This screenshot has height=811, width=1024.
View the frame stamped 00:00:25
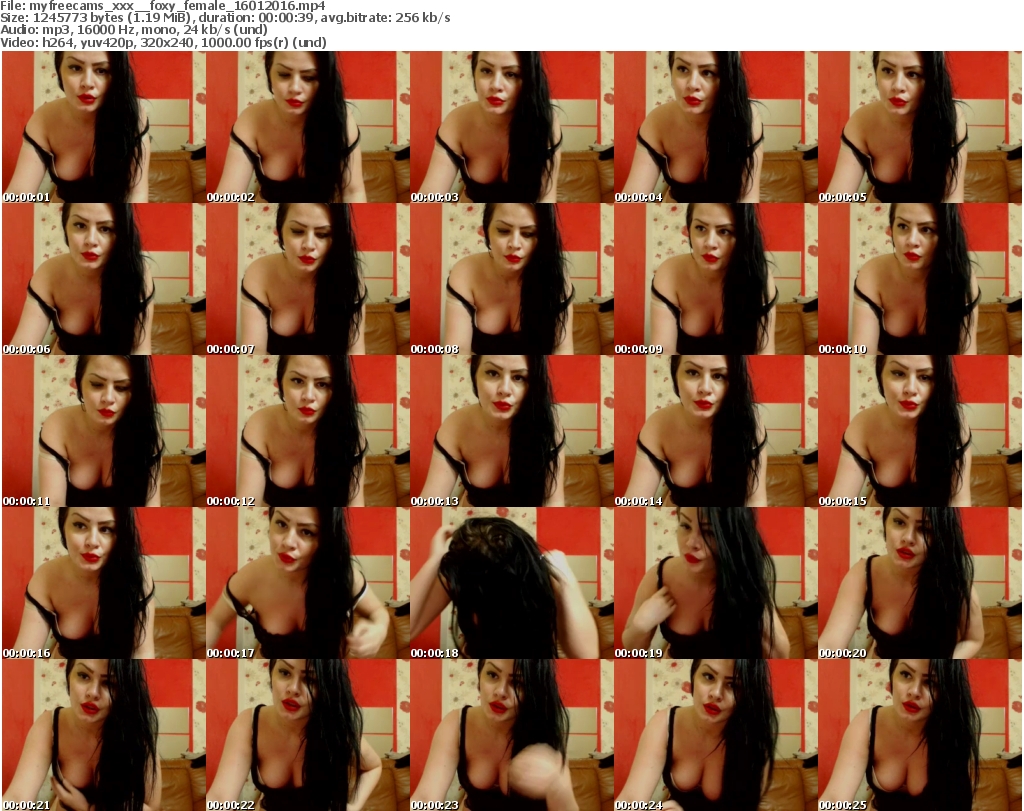pos(920,735)
